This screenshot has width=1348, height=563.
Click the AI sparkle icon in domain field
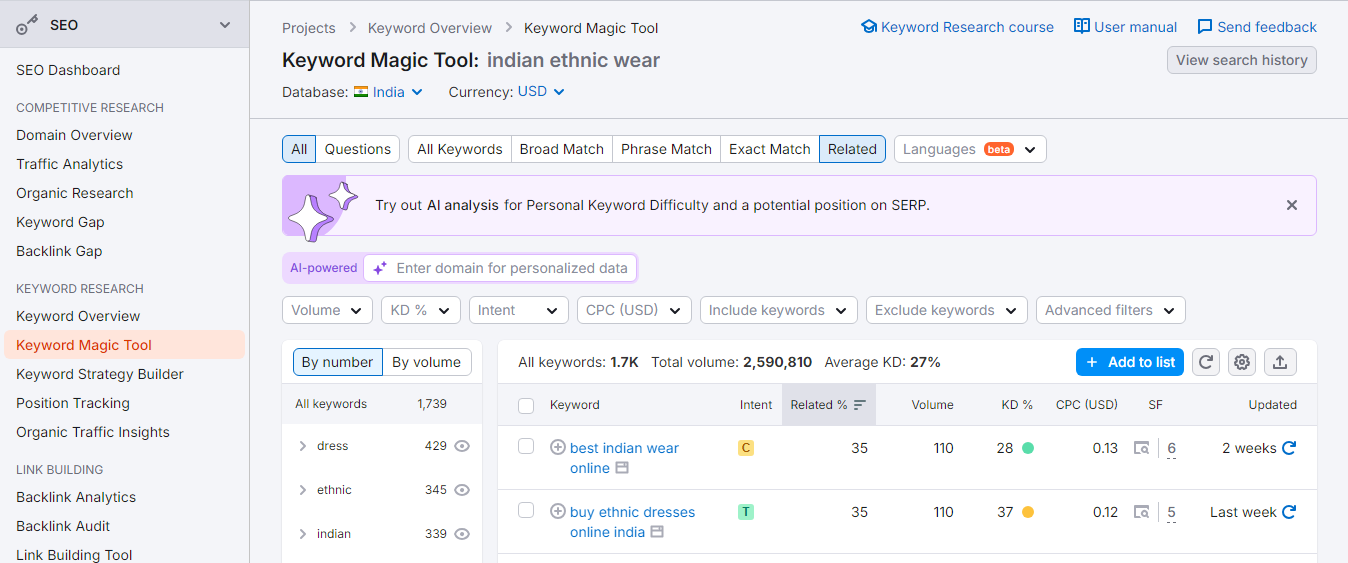[x=380, y=268]
